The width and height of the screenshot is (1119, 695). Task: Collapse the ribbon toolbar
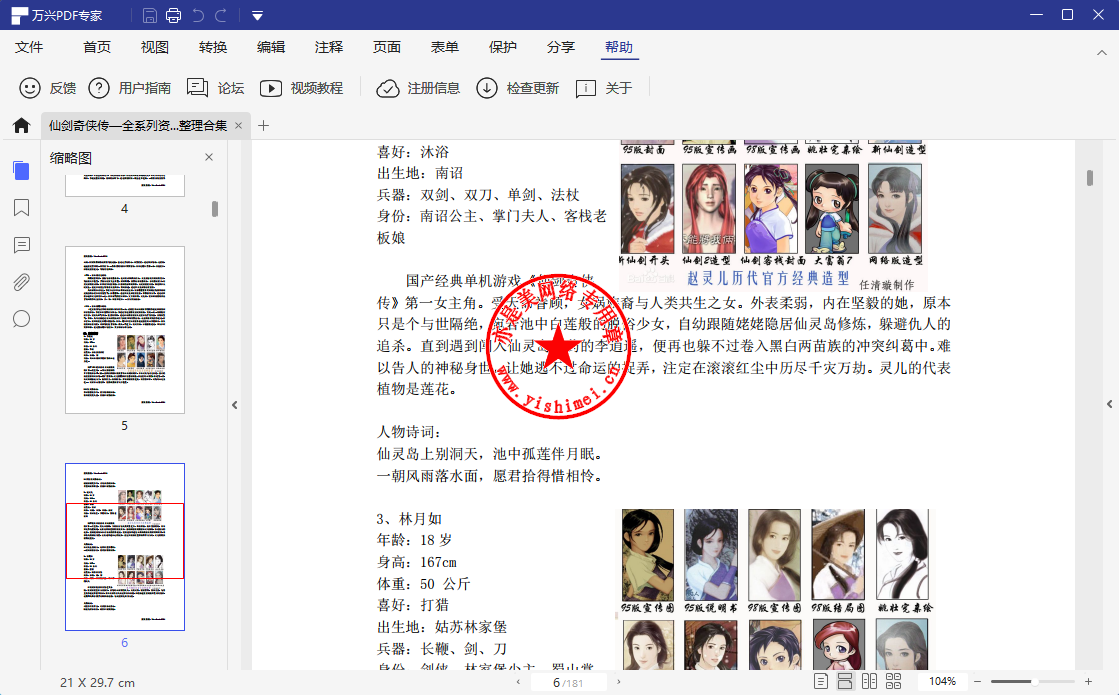pyautogui.click(x=1102, y=53)
